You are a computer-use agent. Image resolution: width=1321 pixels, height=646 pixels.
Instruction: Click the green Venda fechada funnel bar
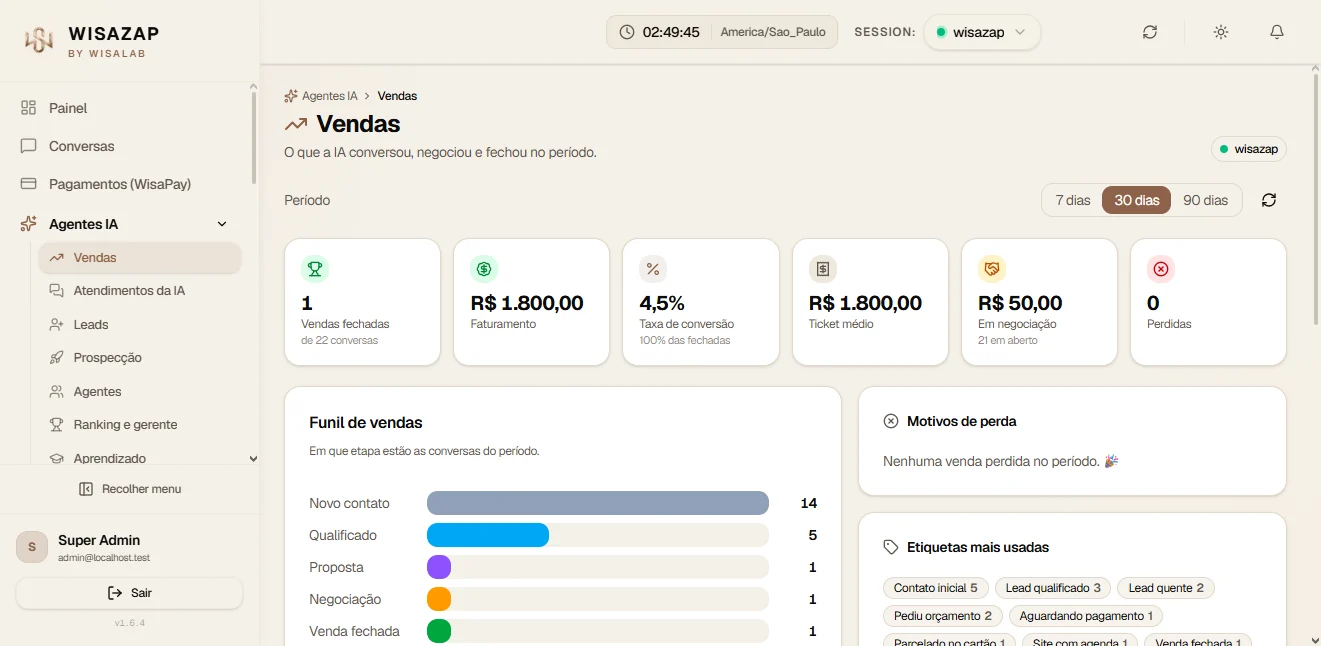point(439,631)
